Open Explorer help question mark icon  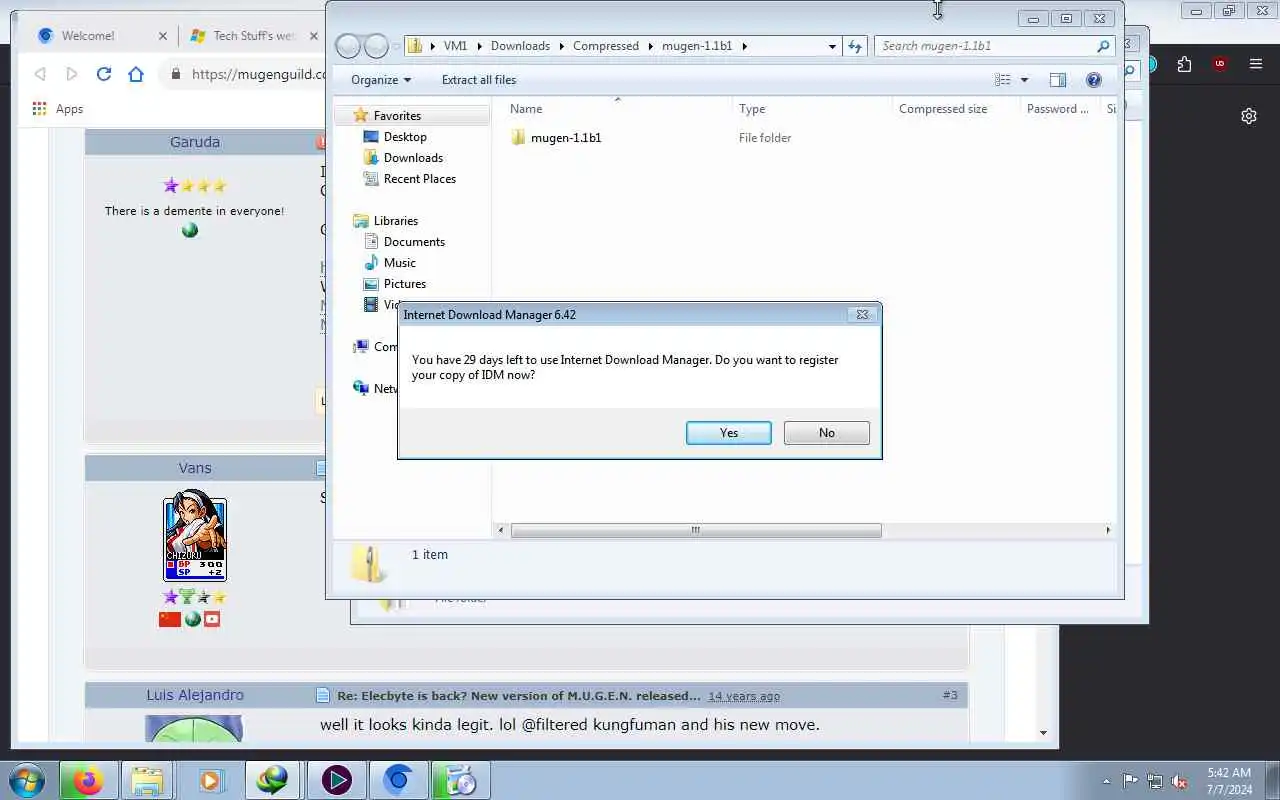click(1093, 80)
